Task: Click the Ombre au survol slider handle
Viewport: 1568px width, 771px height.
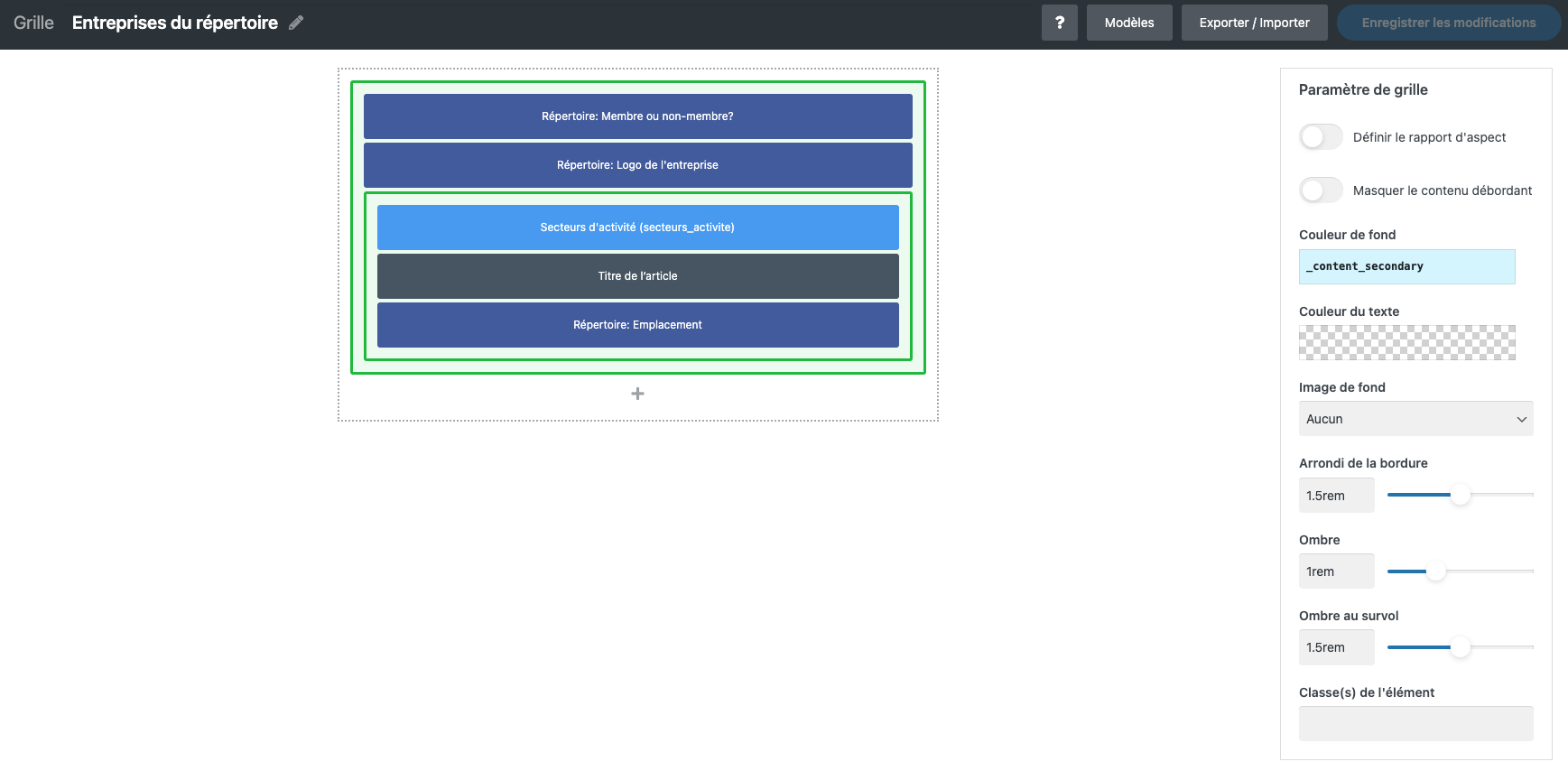Action: (x=1460, y=647)
